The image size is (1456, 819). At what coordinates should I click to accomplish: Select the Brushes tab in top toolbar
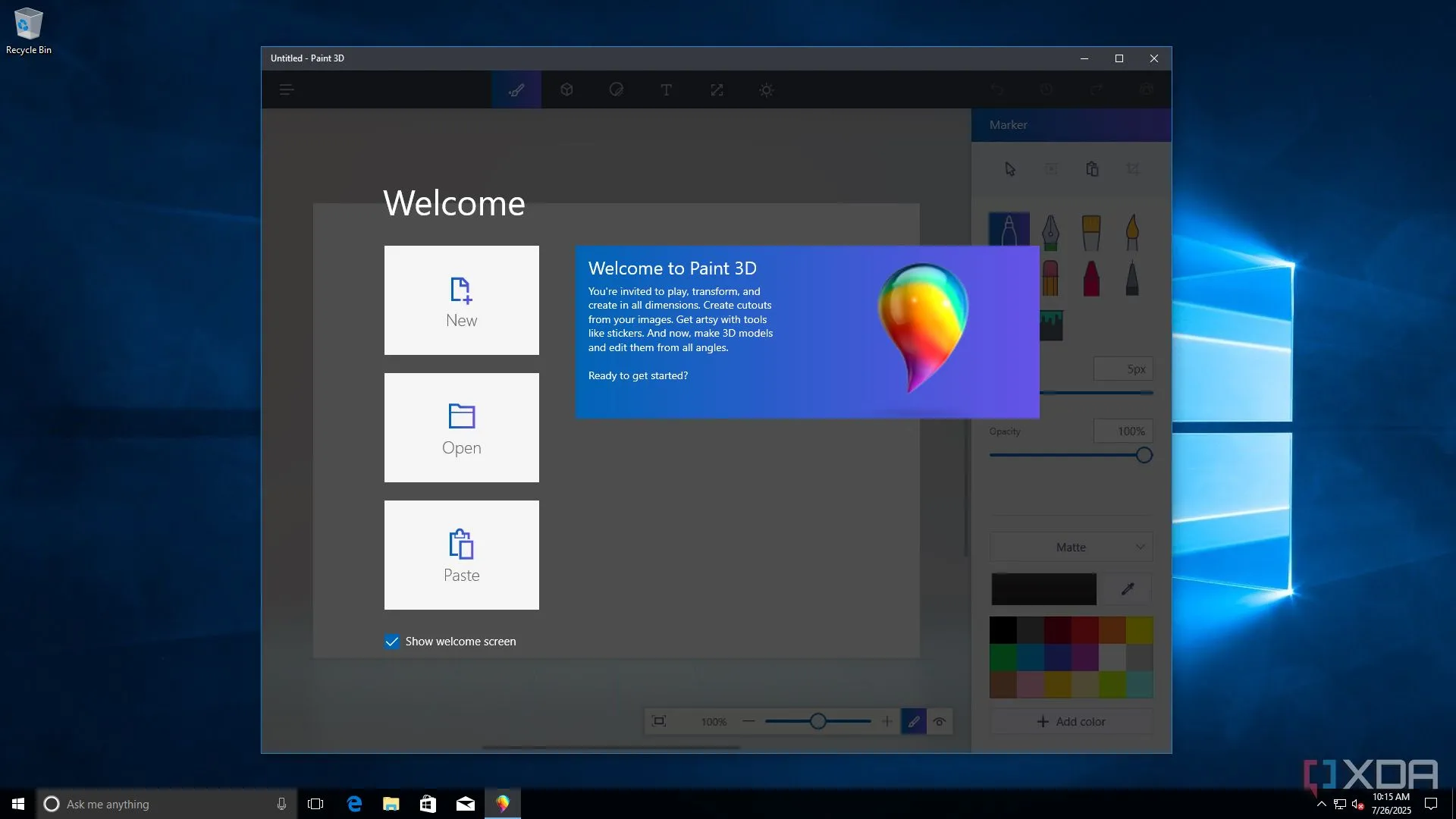click(516, 89)
